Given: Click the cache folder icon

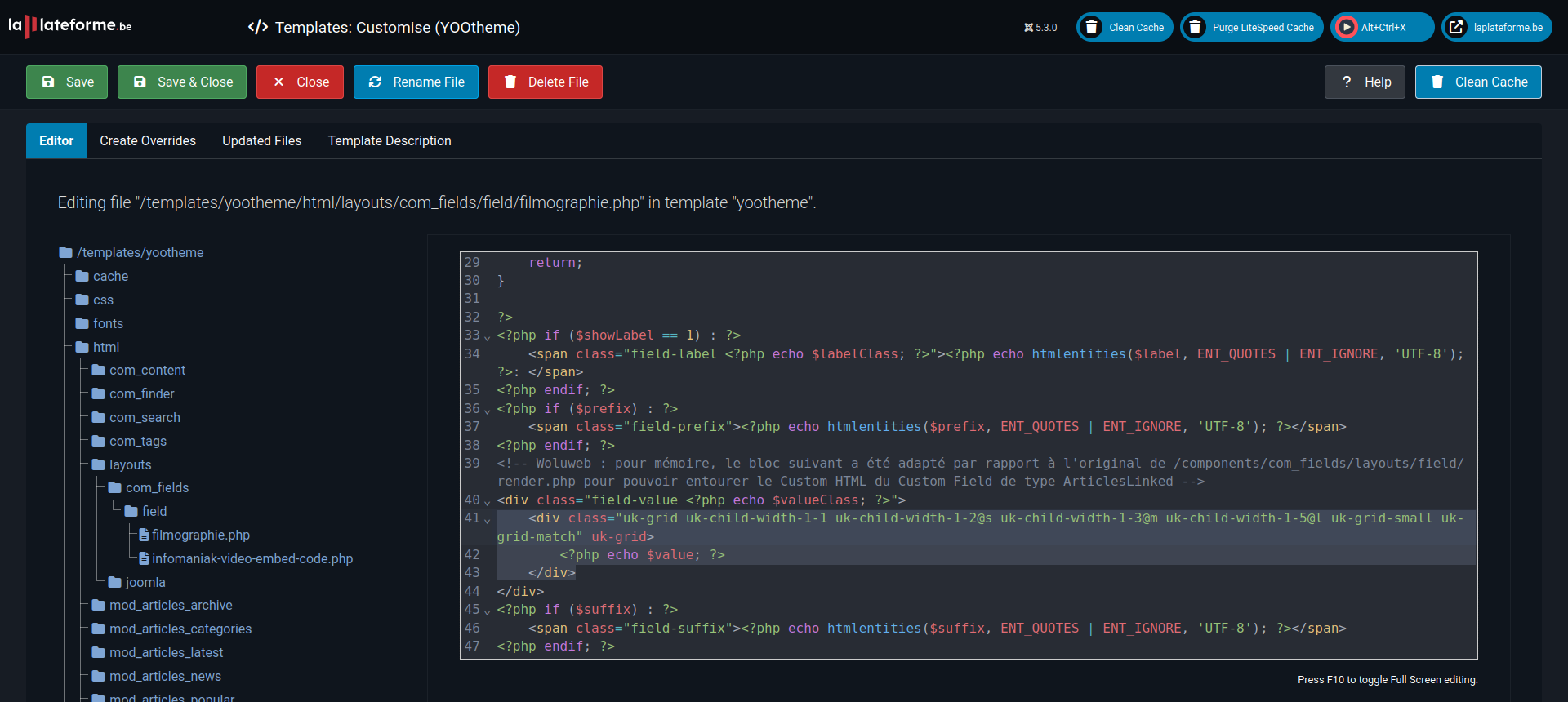Looking at the screenshot, I should [x=82, y=276].
